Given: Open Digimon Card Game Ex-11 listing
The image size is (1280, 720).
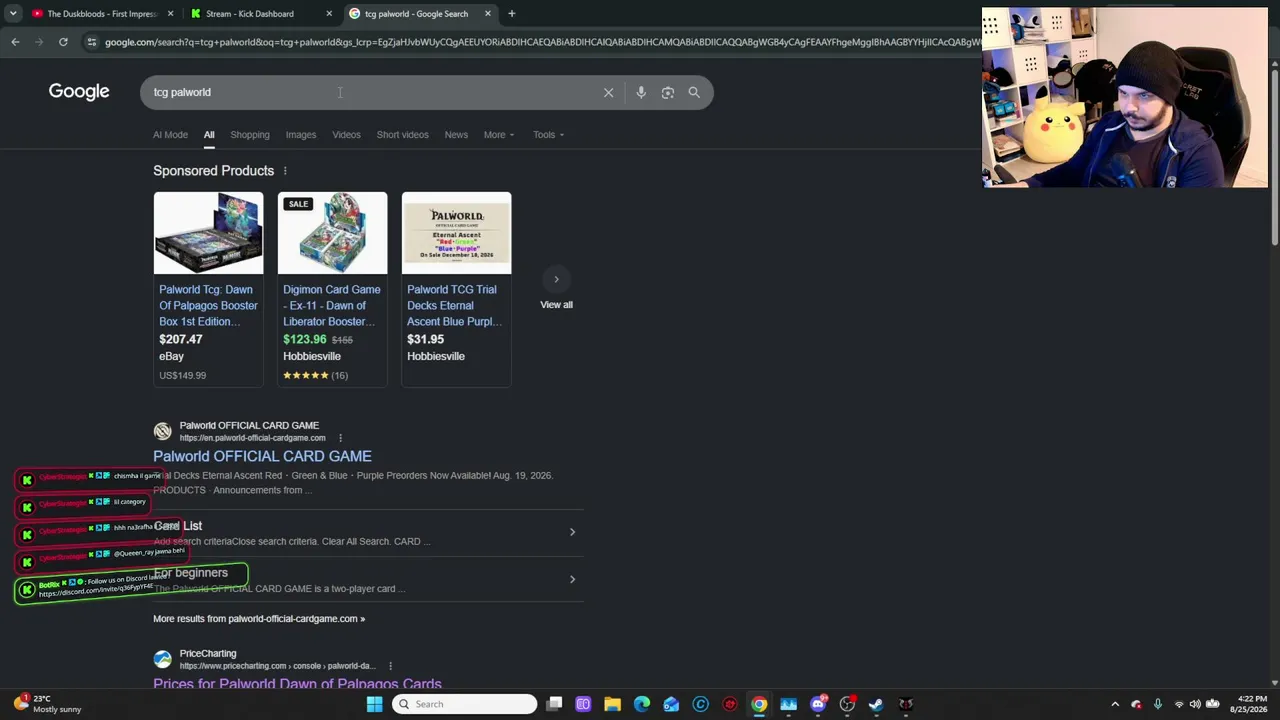Looking at the screenshot, I should click(332, 305).
